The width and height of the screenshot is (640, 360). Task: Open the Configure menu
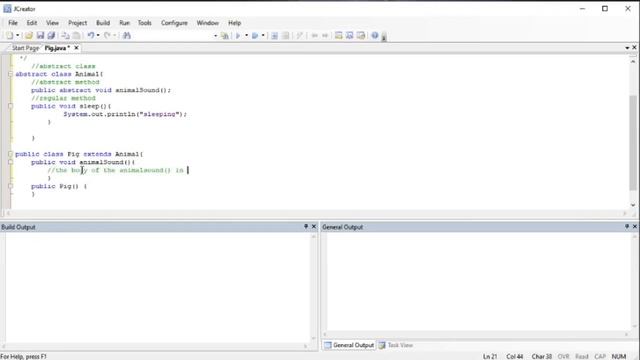point(174,23)
